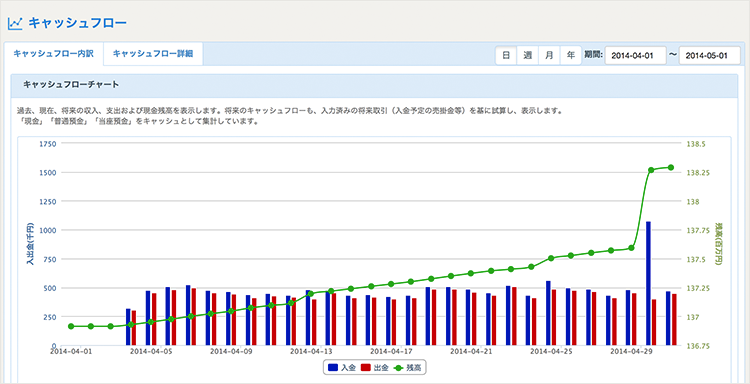Screen dimensions: 750x384
Task: Select the 週 period button
Action: [x=528, y=55]
